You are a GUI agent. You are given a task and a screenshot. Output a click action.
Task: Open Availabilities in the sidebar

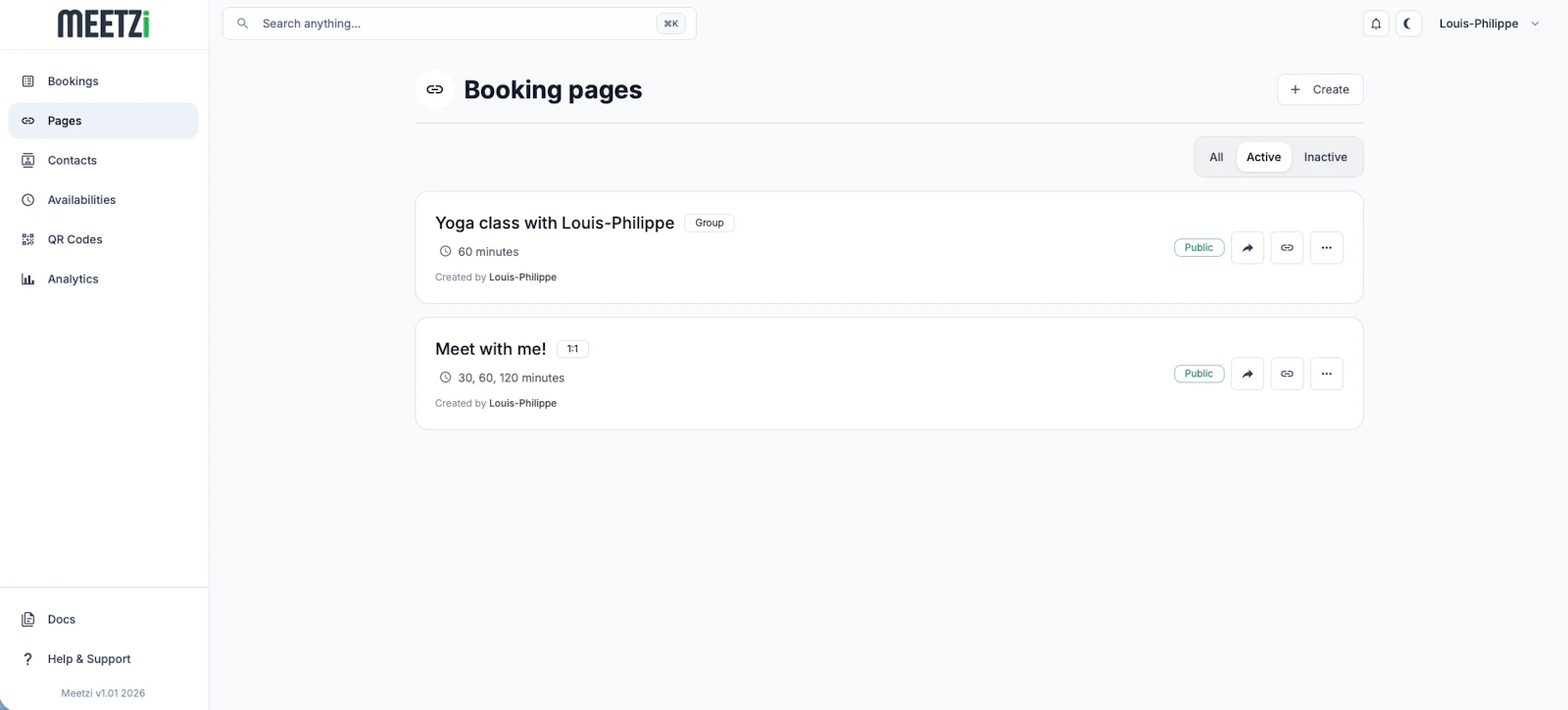pos(103,200)
